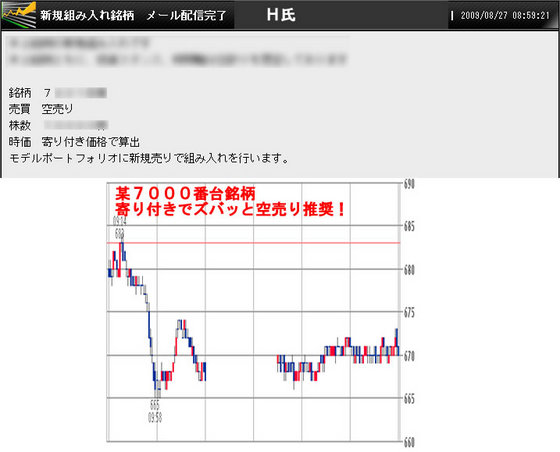Image resolution: width=560 pixels, height=452 pixels.
Task: Click the '株数' label
Action: [20, 125]
